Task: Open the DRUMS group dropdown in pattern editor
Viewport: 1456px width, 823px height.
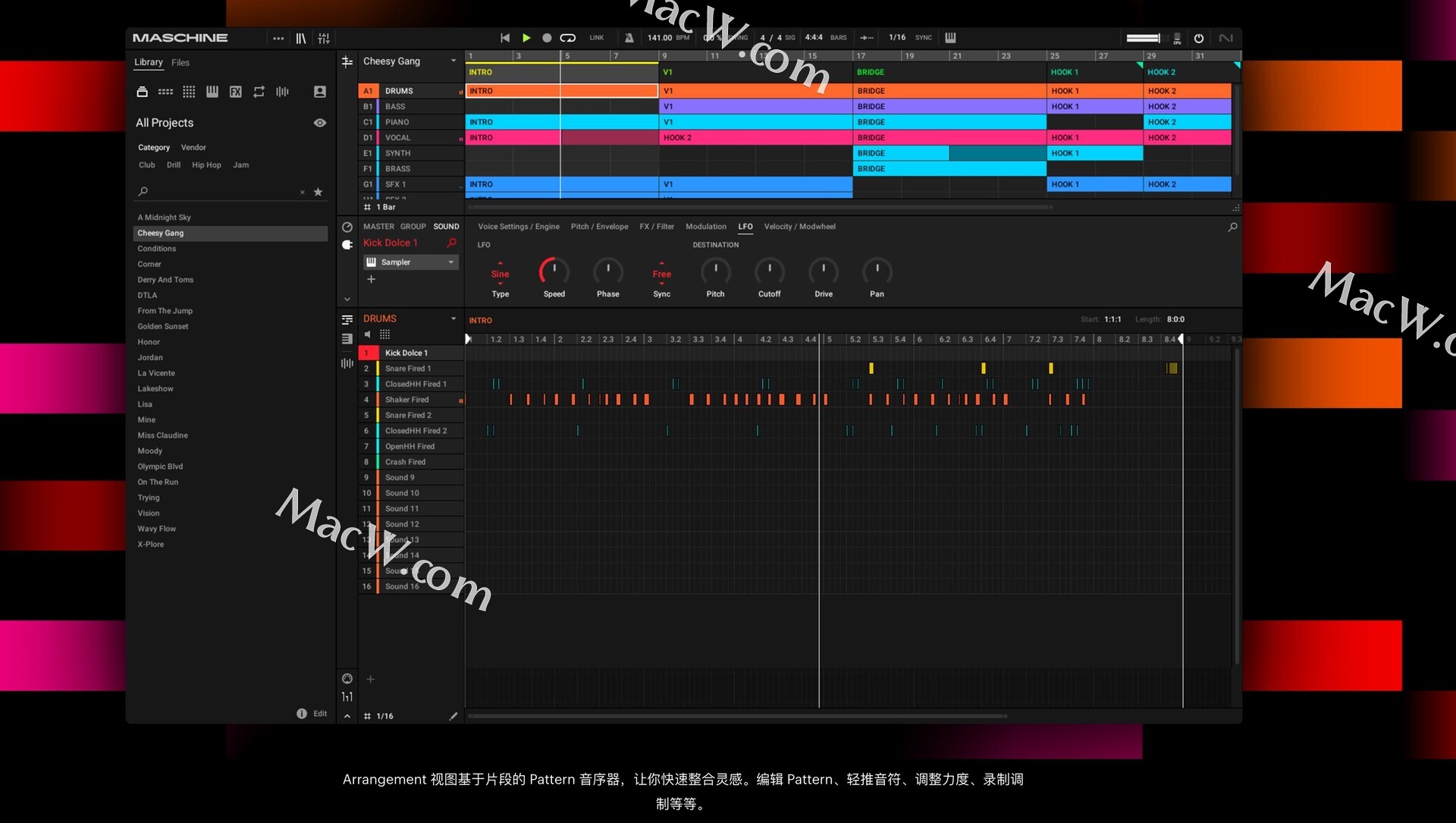Action: (x=453, y=319)
